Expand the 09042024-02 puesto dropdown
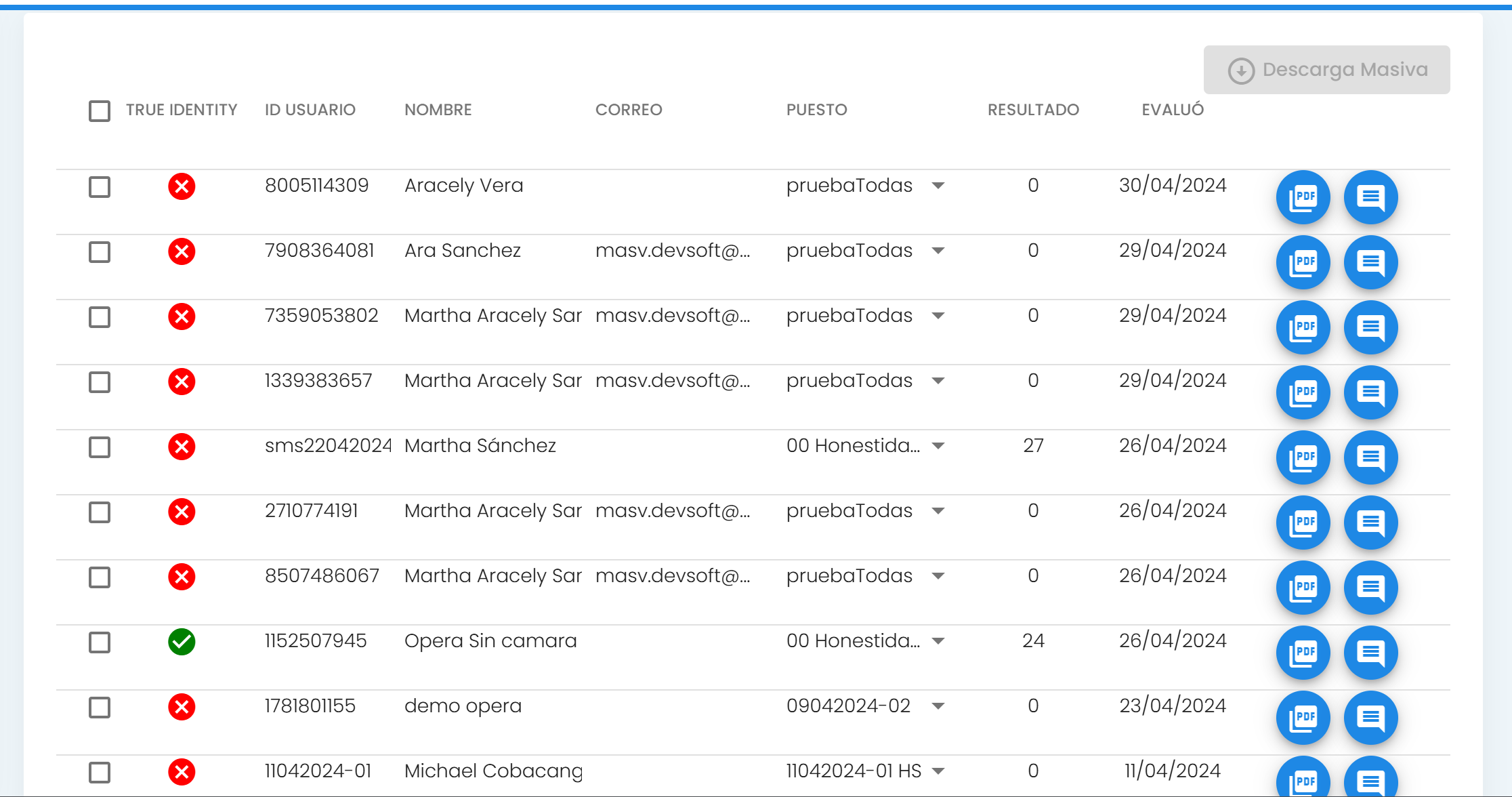This screenshot has height=797, width=1512. click(x=938, y=706)
